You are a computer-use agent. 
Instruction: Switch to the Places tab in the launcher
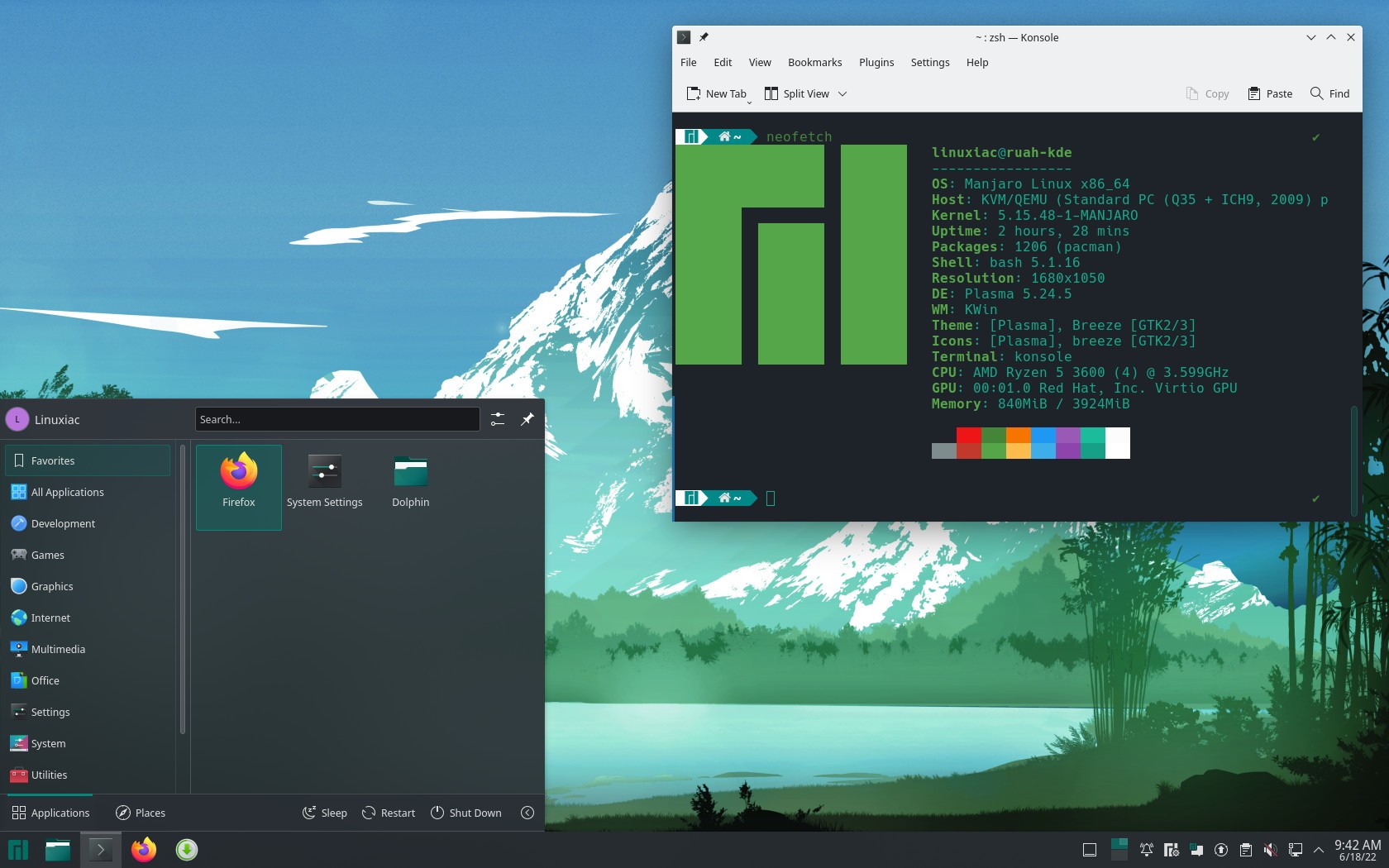pos(140,813)
